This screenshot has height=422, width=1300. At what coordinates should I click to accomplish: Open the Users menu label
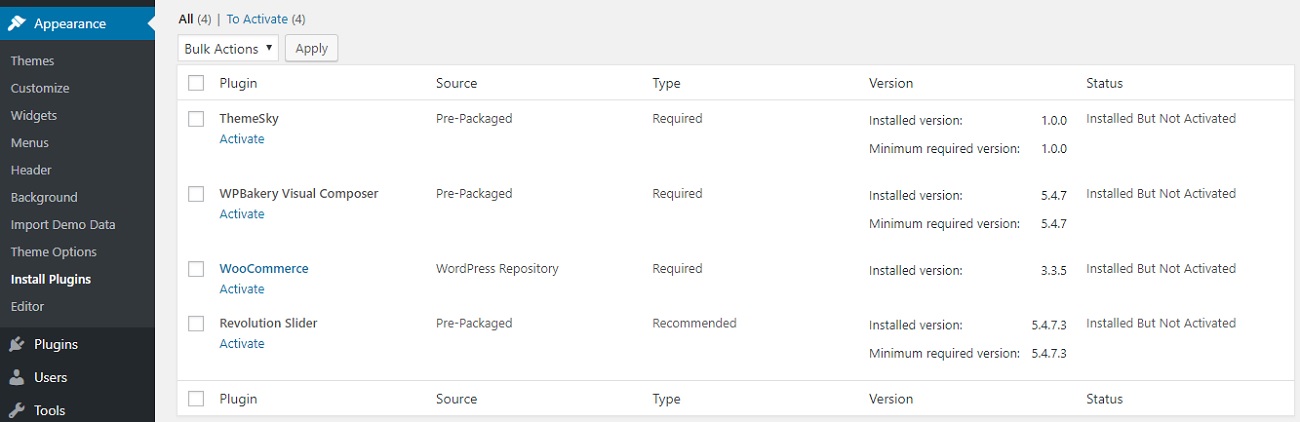(x=51, y=377)
